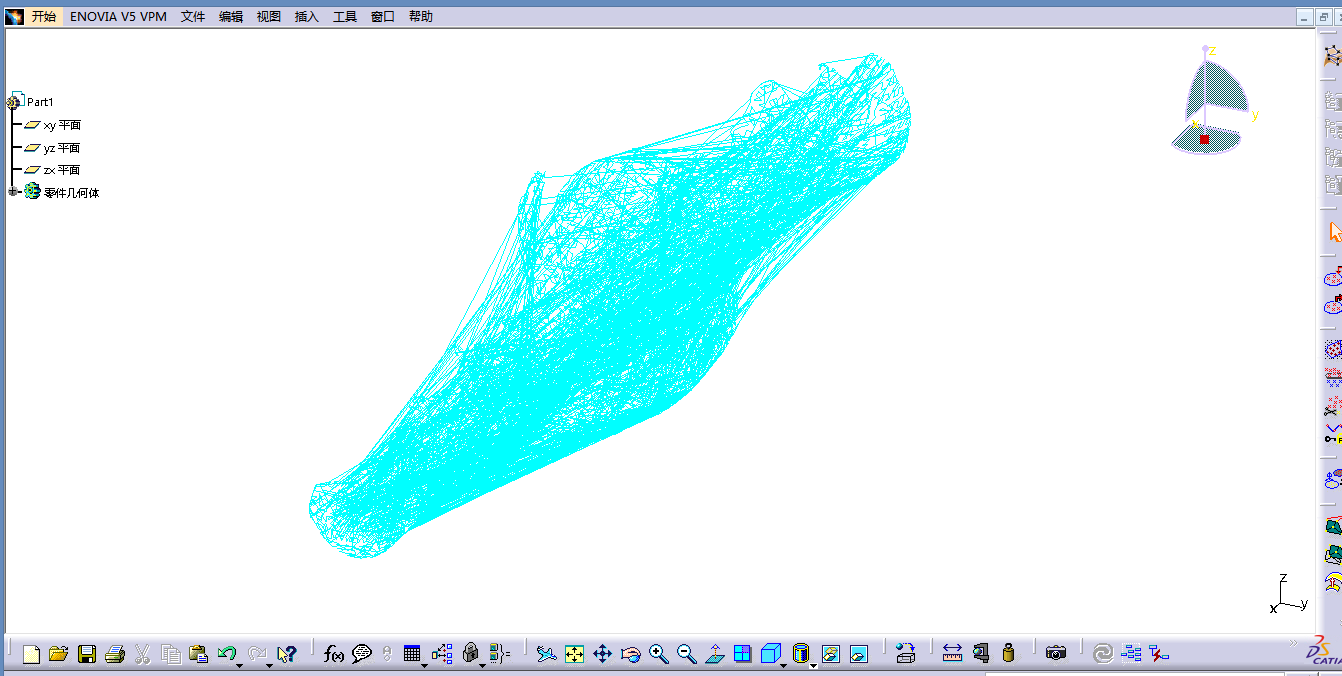Click the Capture camera icon
1342x676 pixels.
pyautogui.click(x=1056, y=654)
